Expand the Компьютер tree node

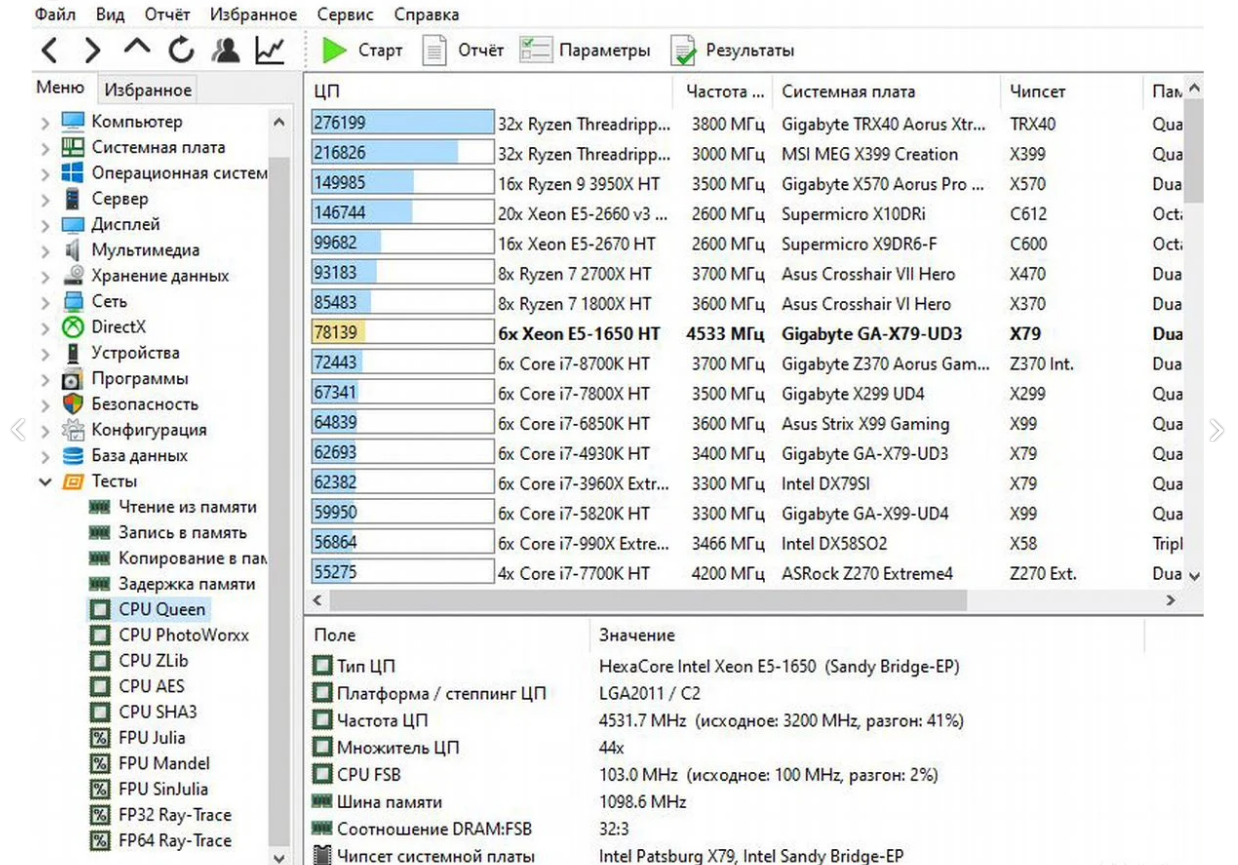pyautogui.click(x=45, y=122)
